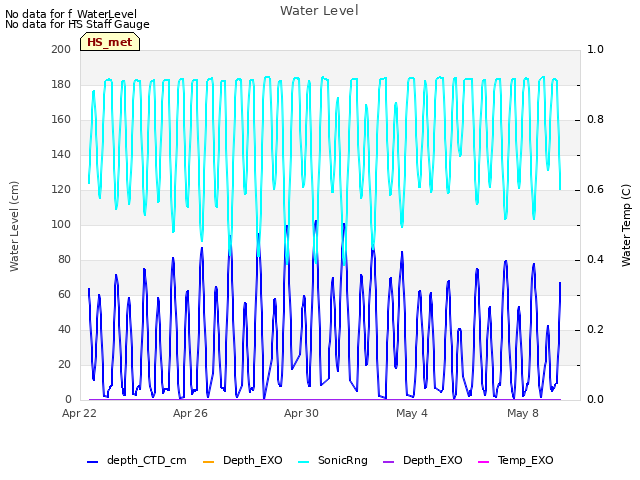Click the 120 tick on water level axis

(x=61, y=190)
